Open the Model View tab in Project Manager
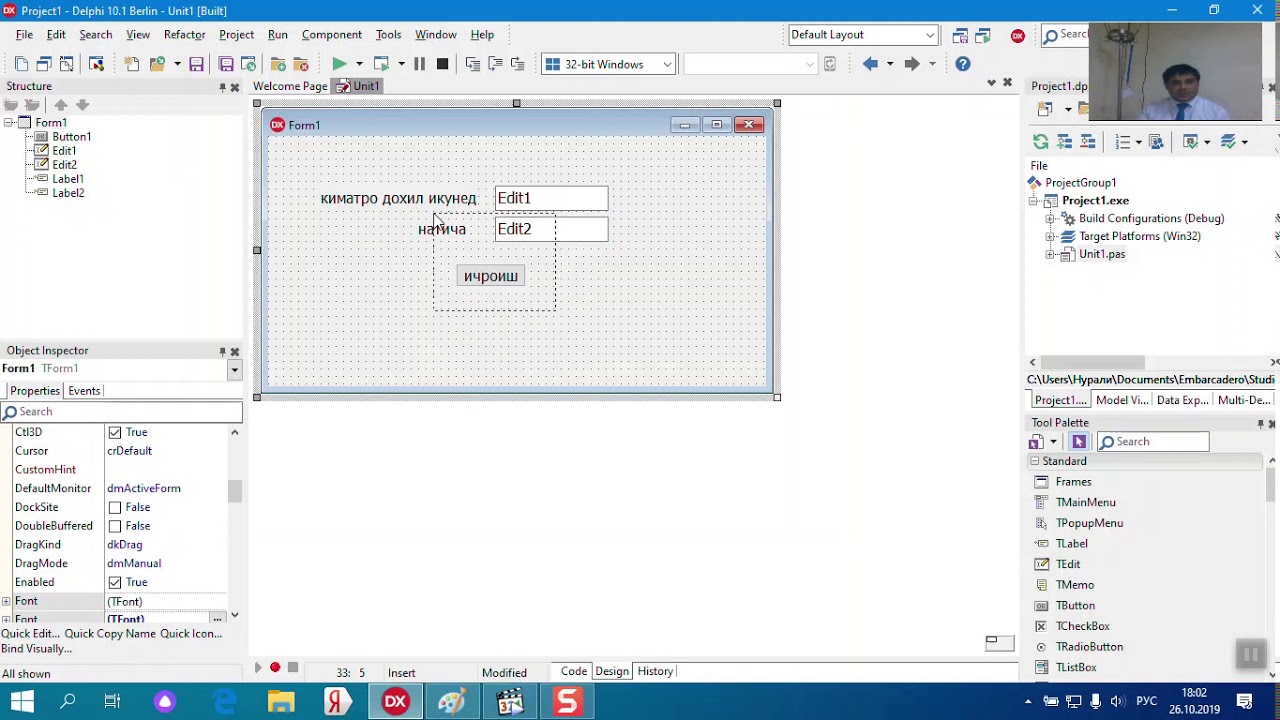This screenshot has width=1280, height=720. click(1121, 400)
